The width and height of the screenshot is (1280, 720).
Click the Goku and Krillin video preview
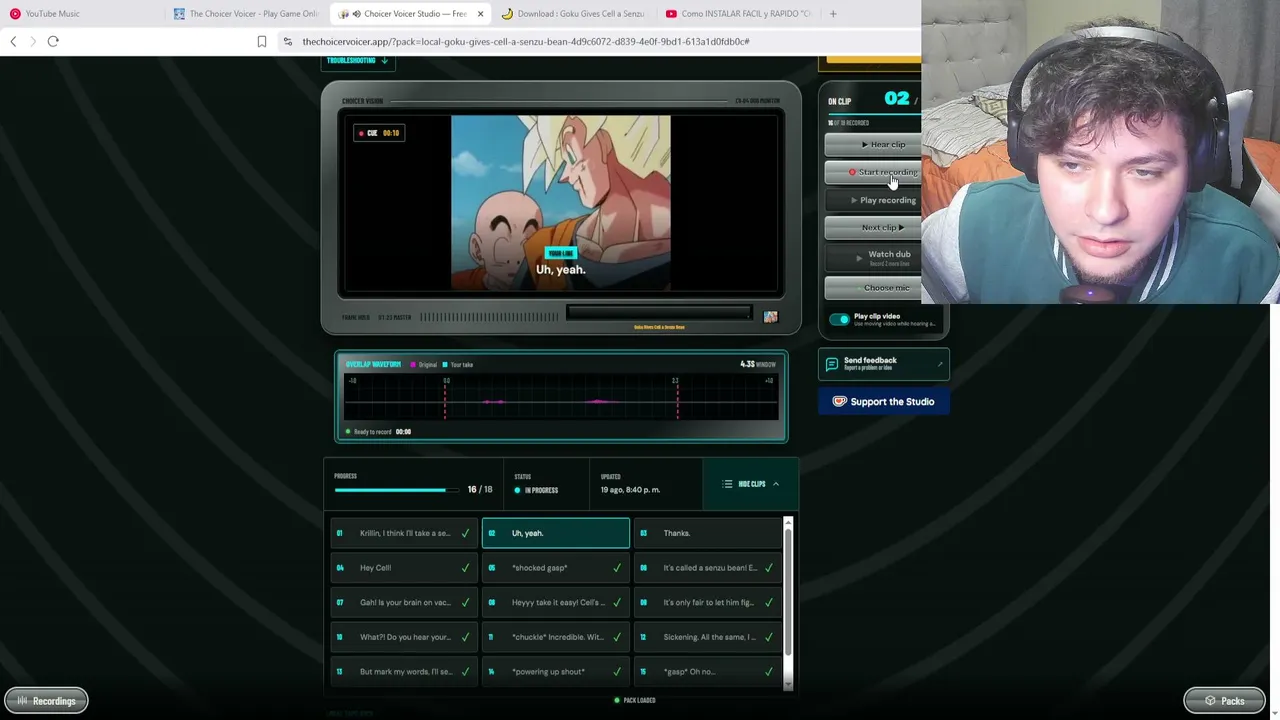tap(561, 203)
